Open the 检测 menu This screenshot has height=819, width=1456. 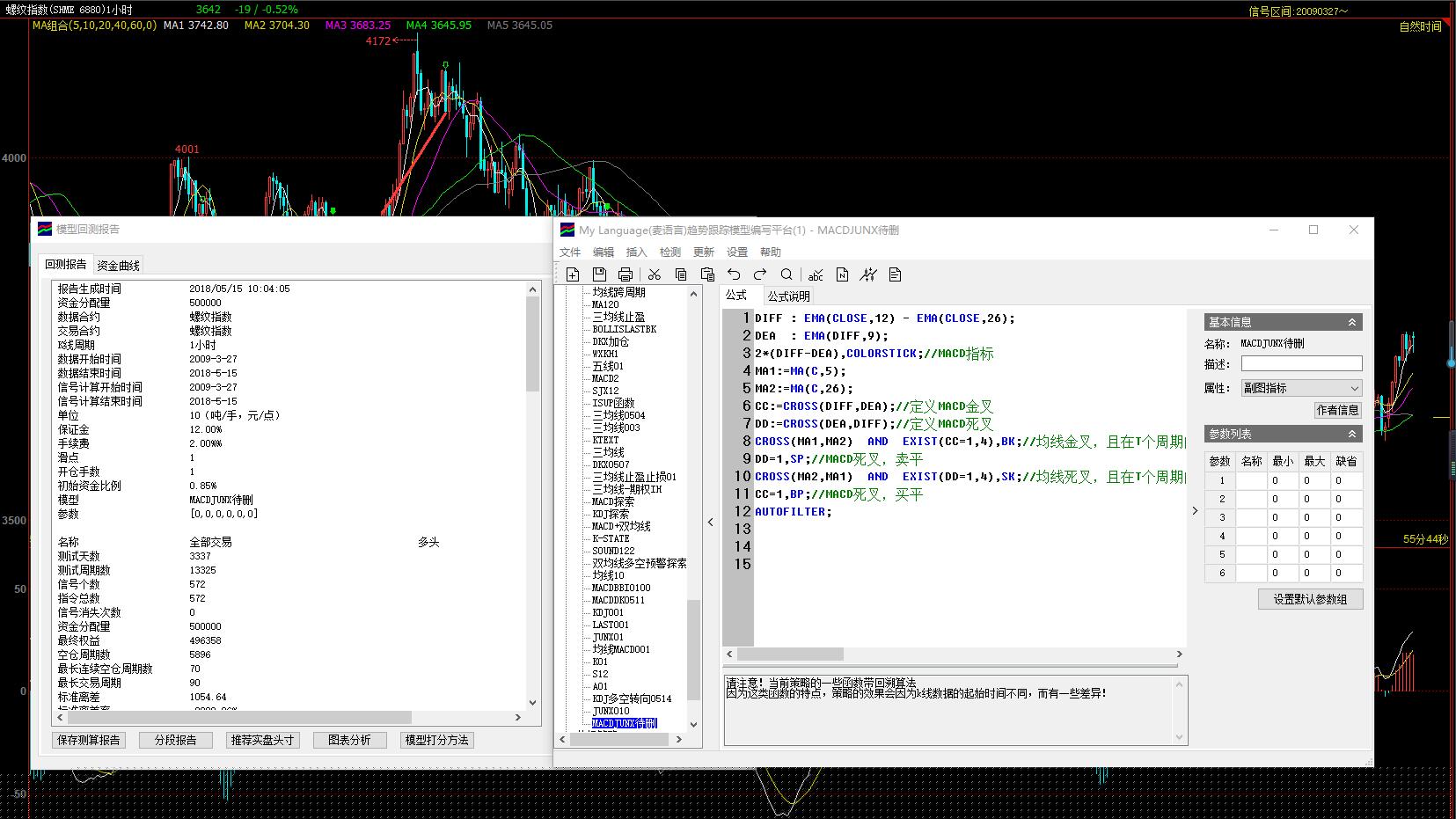pos(670,252)
